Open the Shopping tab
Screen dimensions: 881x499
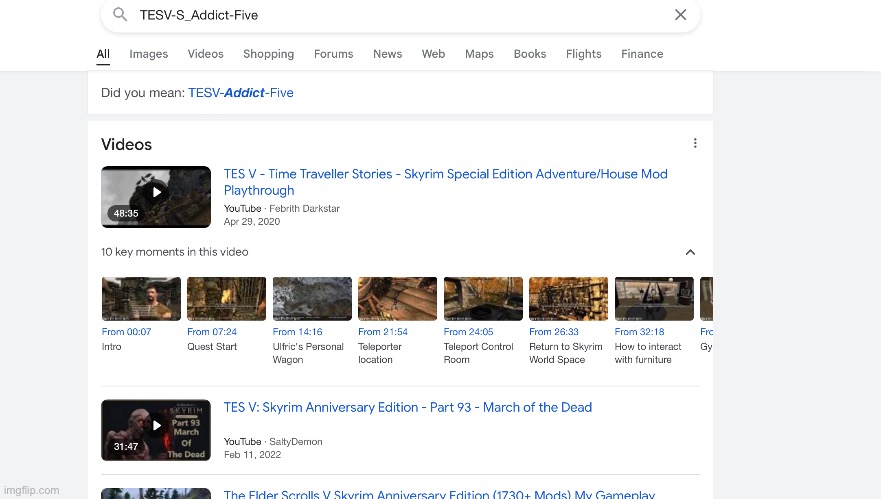(269, 54)
